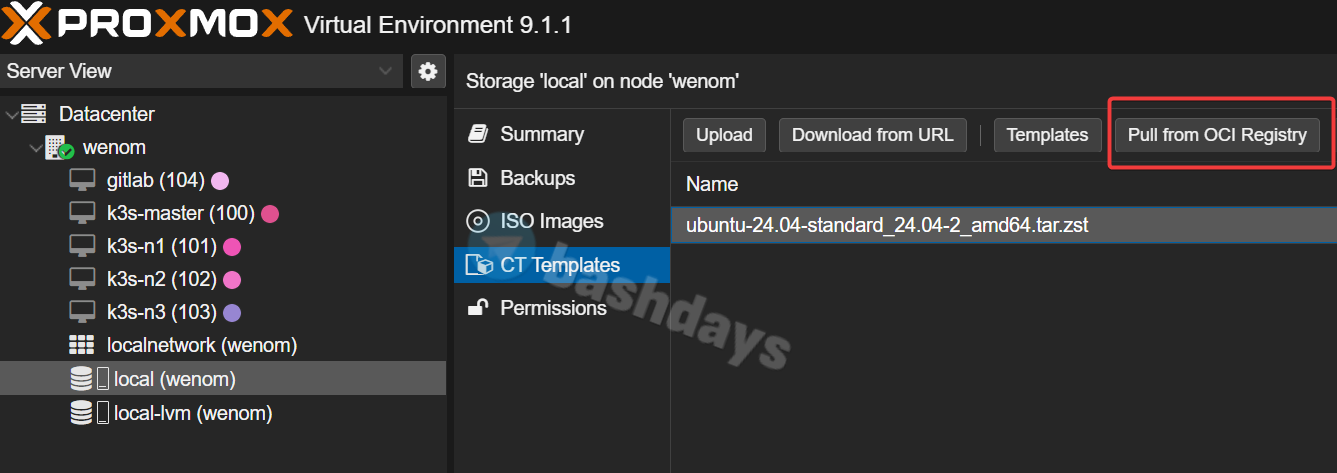This screenshot has height=473, width=1337.
Task: Open the Summary tab
Action: (x=541, y=134)
